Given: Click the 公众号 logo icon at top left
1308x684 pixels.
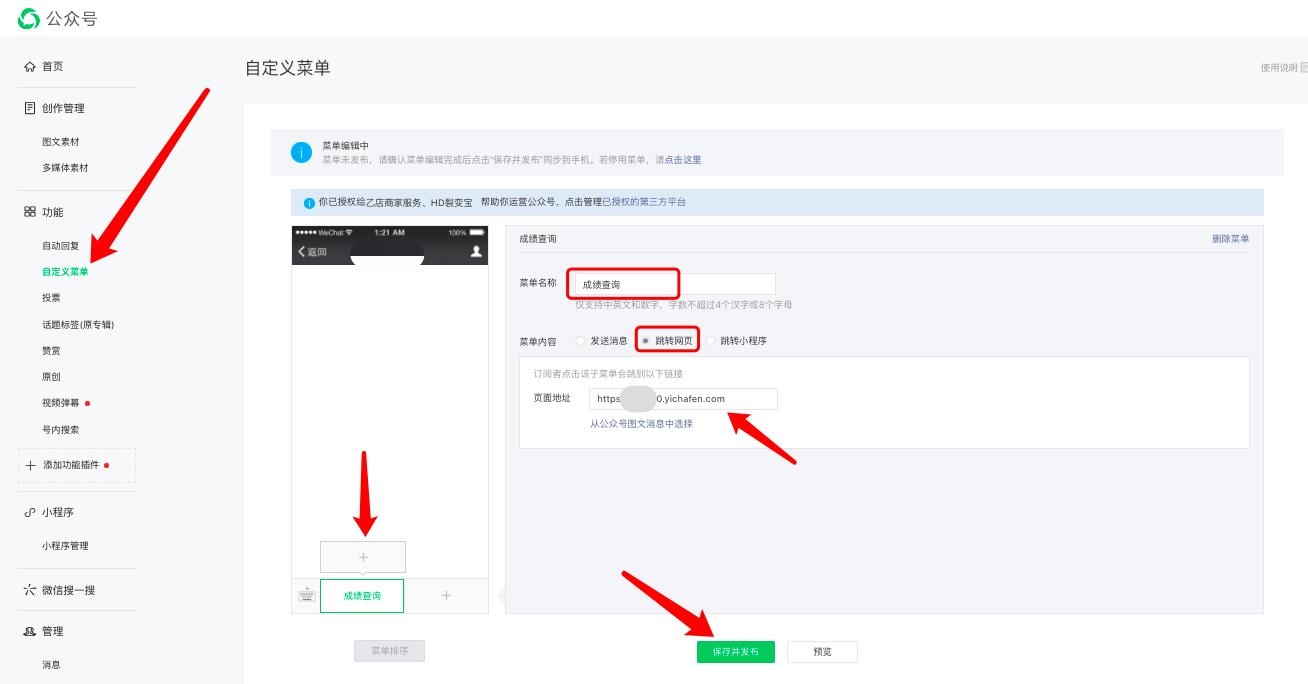Looking at the screenshot, I should click(28, 18).
